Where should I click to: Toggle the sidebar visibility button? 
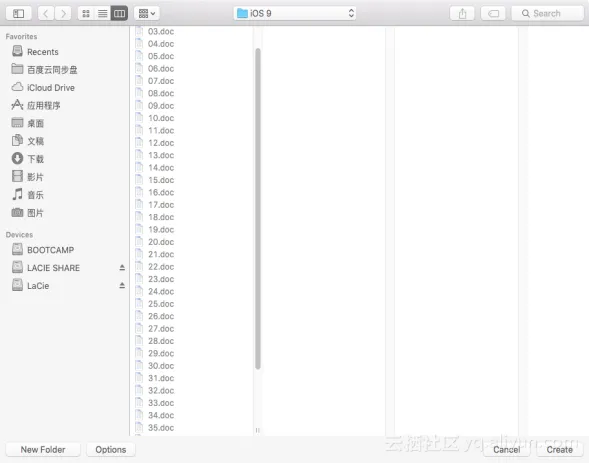click(x=18, y=14)
